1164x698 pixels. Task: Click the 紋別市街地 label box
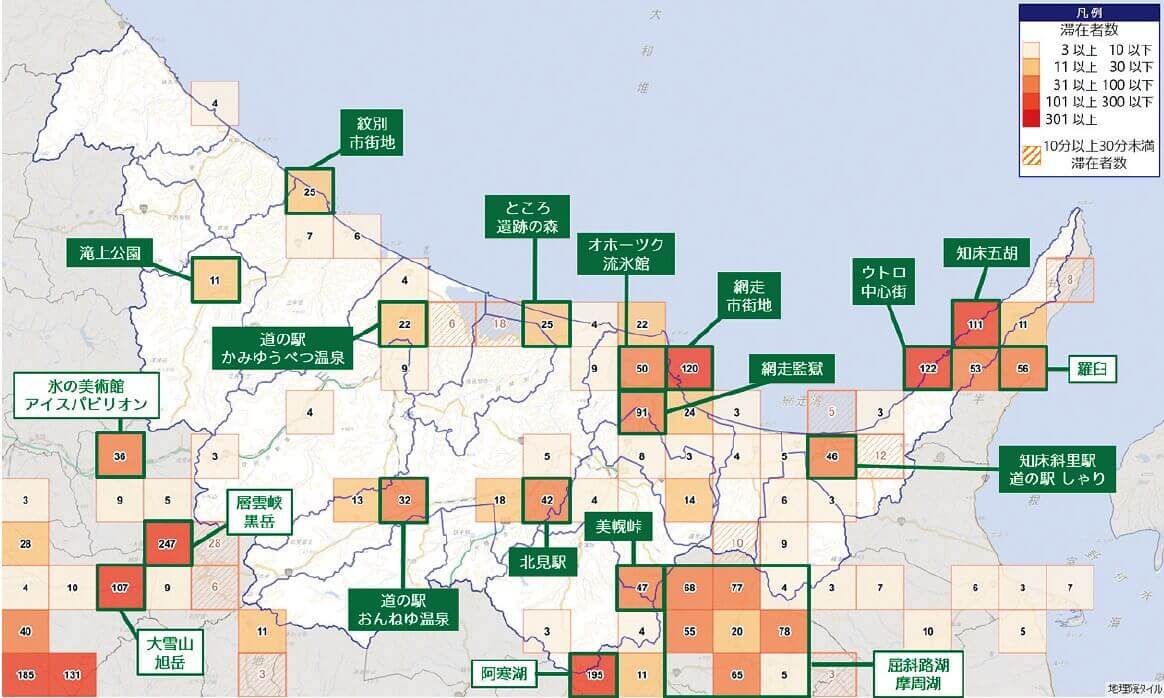coord(369,133)
